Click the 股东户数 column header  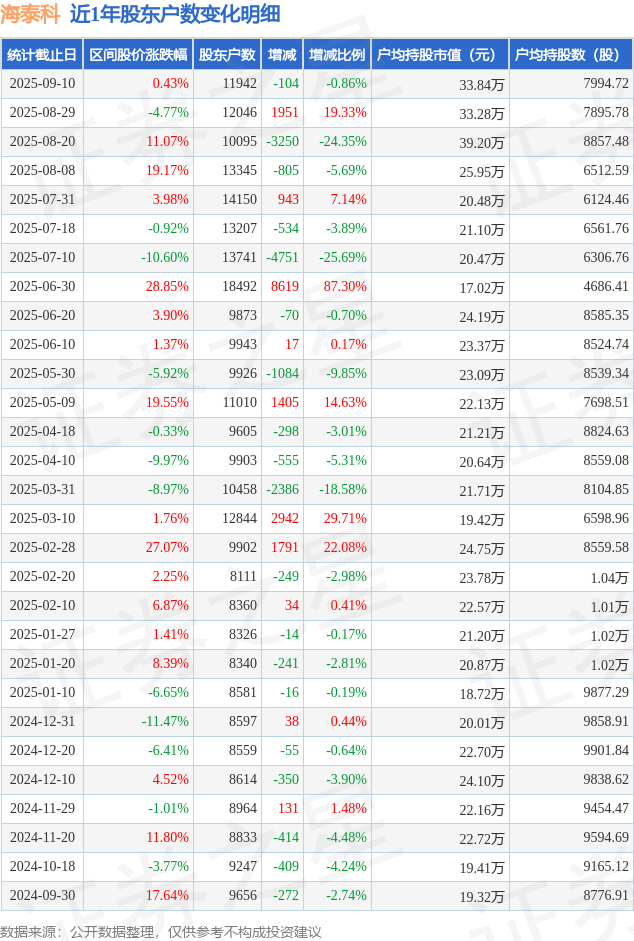(227, 55)
